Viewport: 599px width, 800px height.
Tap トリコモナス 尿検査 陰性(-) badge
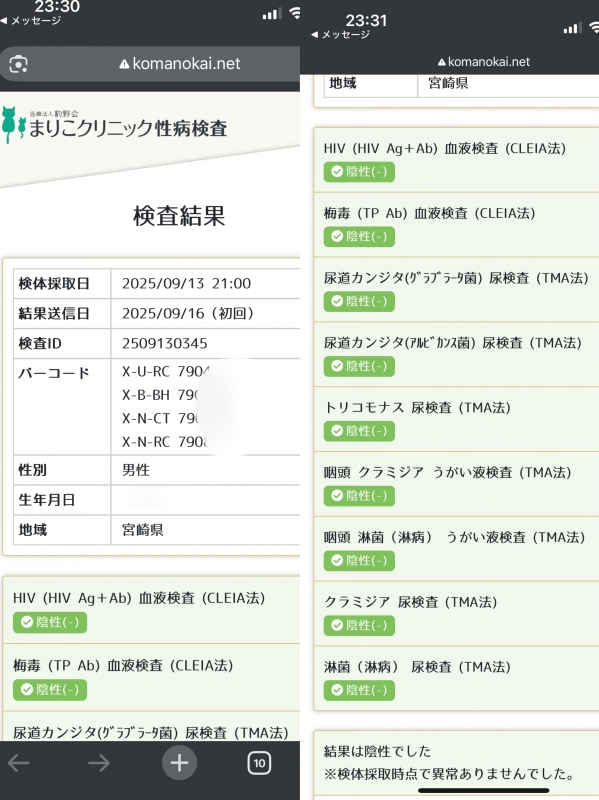click(x=359, y=431)
